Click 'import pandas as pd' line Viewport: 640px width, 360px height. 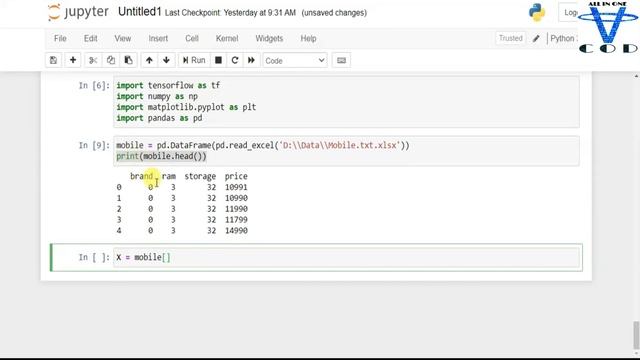point(159,118)
